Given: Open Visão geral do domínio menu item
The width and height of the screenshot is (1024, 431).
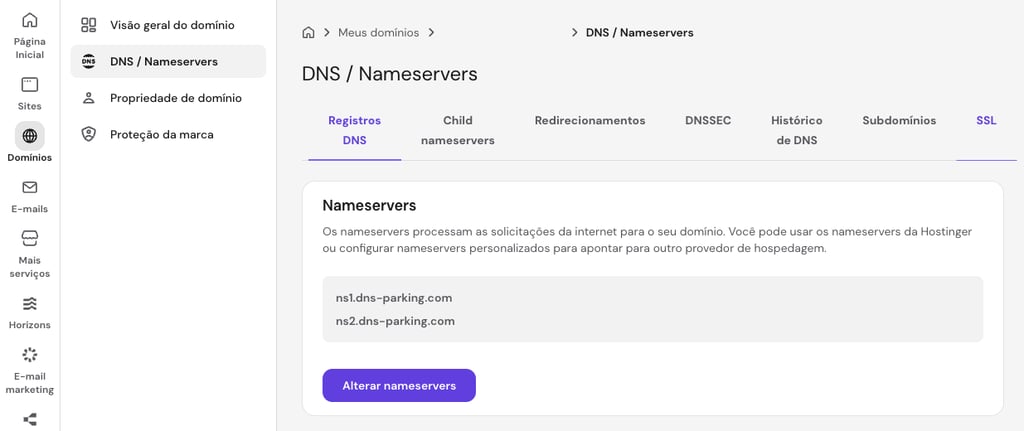Looking at the screenshot, I should coord(168,25).
